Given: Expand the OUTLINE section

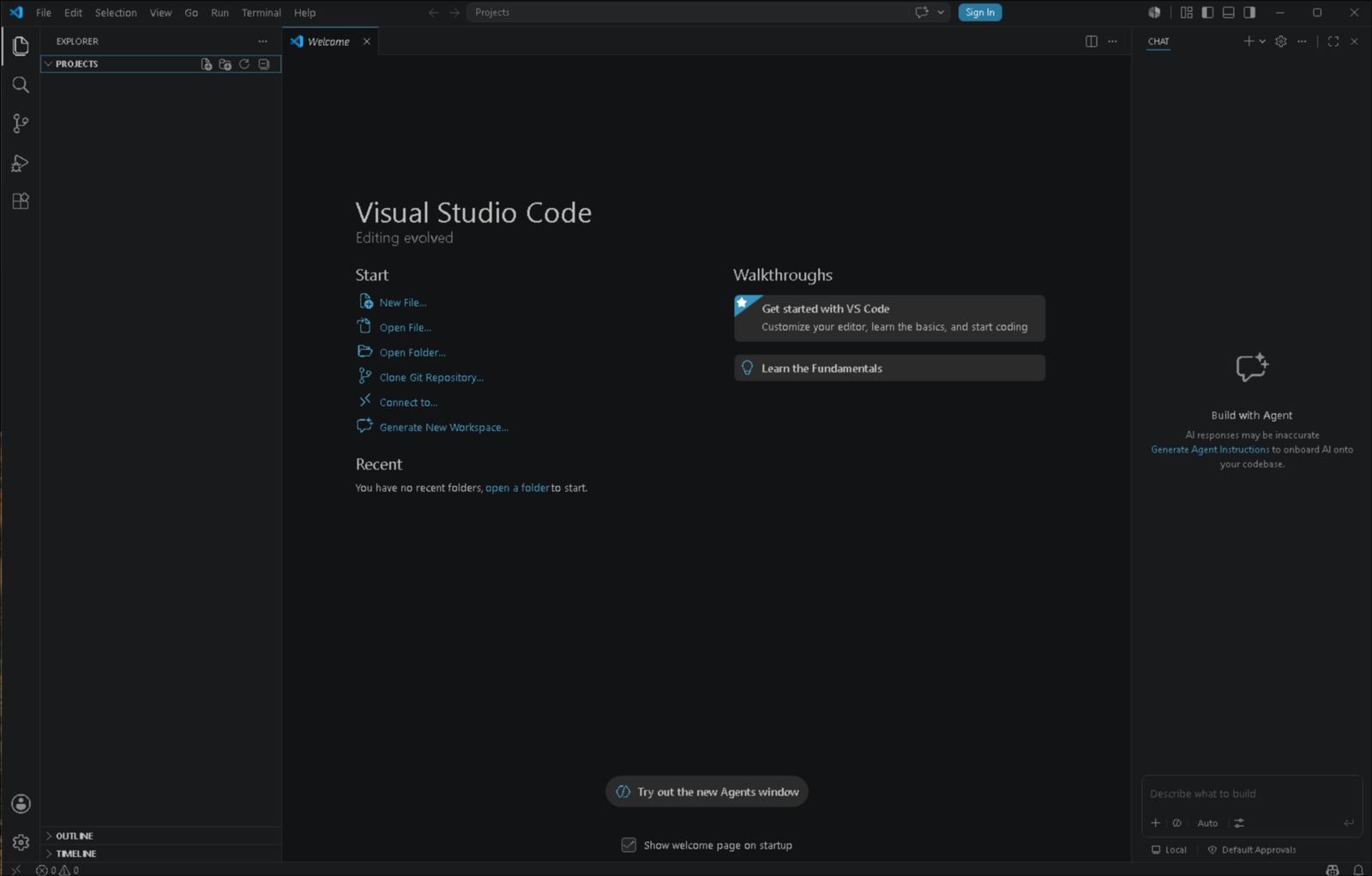Looking at the screenshot, I should tap(161, 836).
